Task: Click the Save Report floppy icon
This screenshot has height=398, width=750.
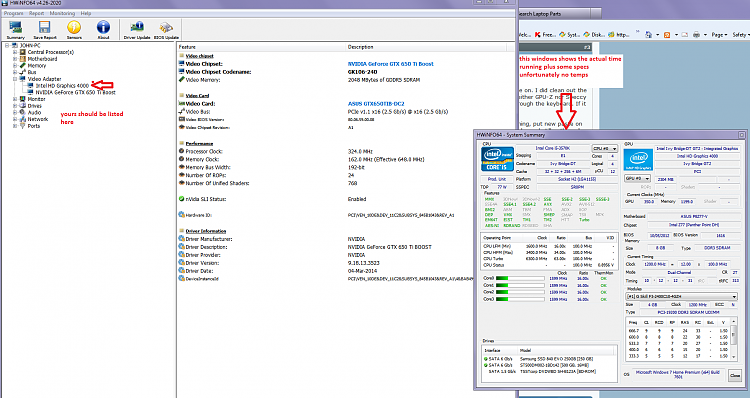Action: click(44, 27)
